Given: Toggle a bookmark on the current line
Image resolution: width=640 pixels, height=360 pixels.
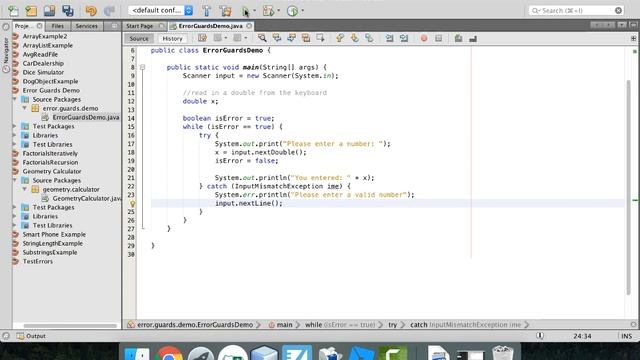Looking at the screenshot, I should coord(369,38).
